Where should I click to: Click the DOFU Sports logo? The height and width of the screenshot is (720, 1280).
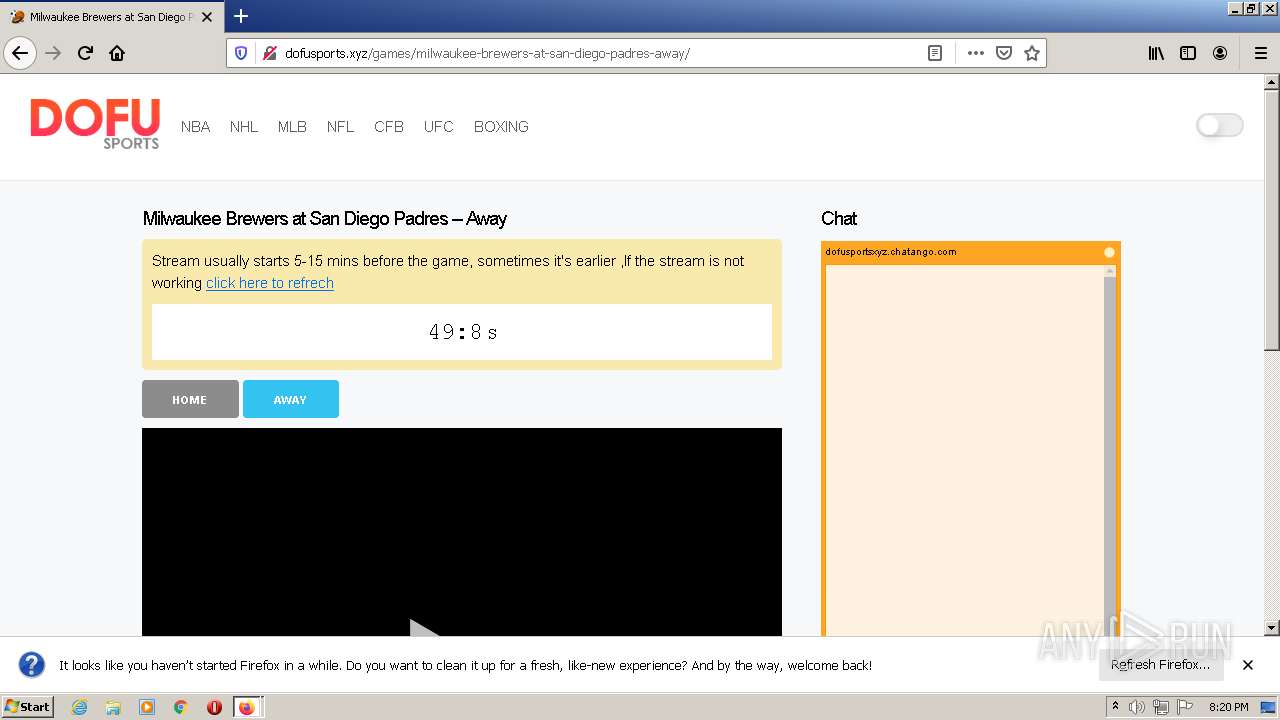pyautogui.click(x=95, y=124)
